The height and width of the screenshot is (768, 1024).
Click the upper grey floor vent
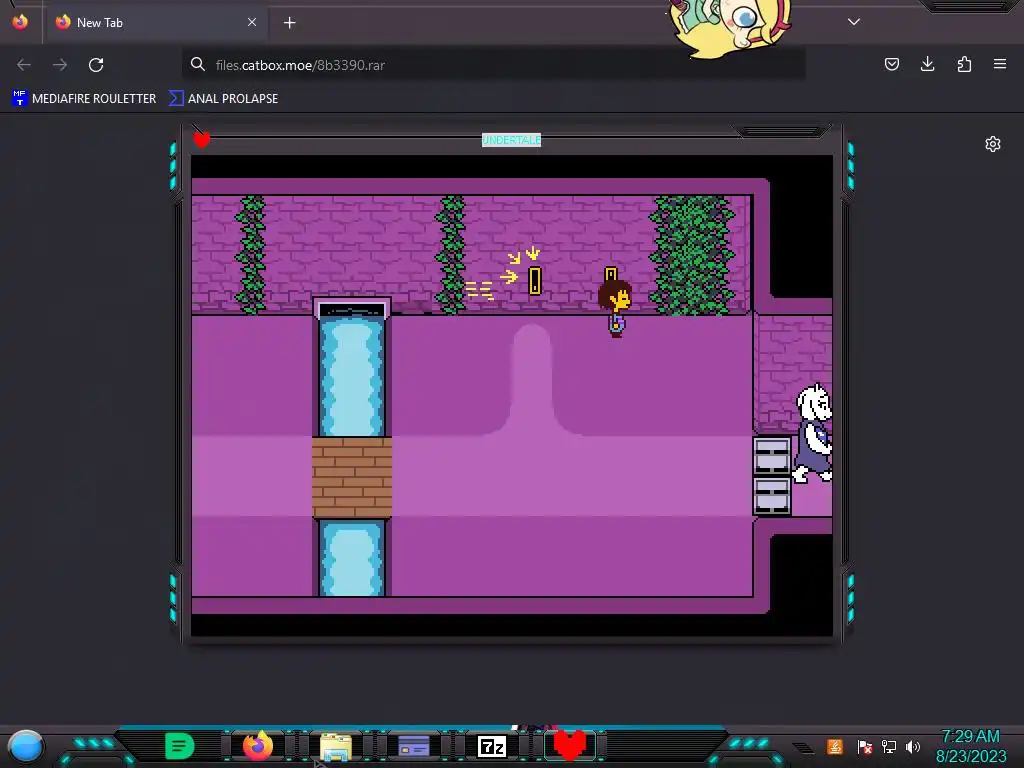coord(772,455)
